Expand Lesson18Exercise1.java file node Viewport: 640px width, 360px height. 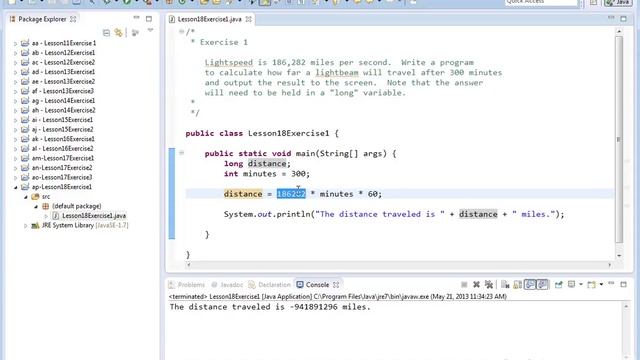(46, 216)
